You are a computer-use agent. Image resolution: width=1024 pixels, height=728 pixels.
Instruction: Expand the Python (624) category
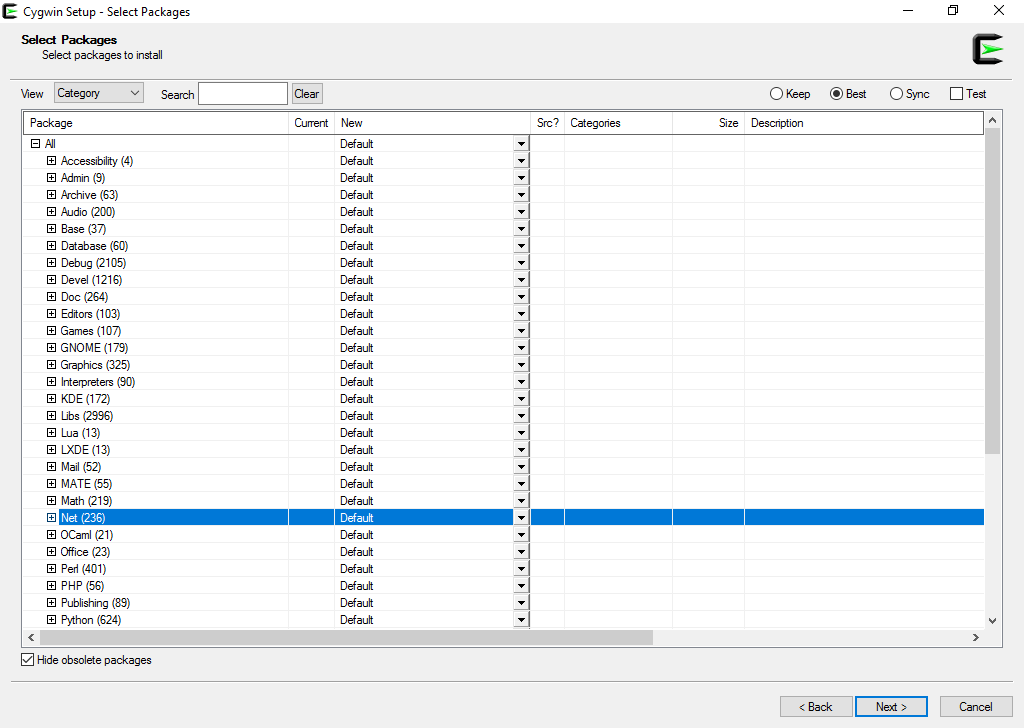pos(52,620)
